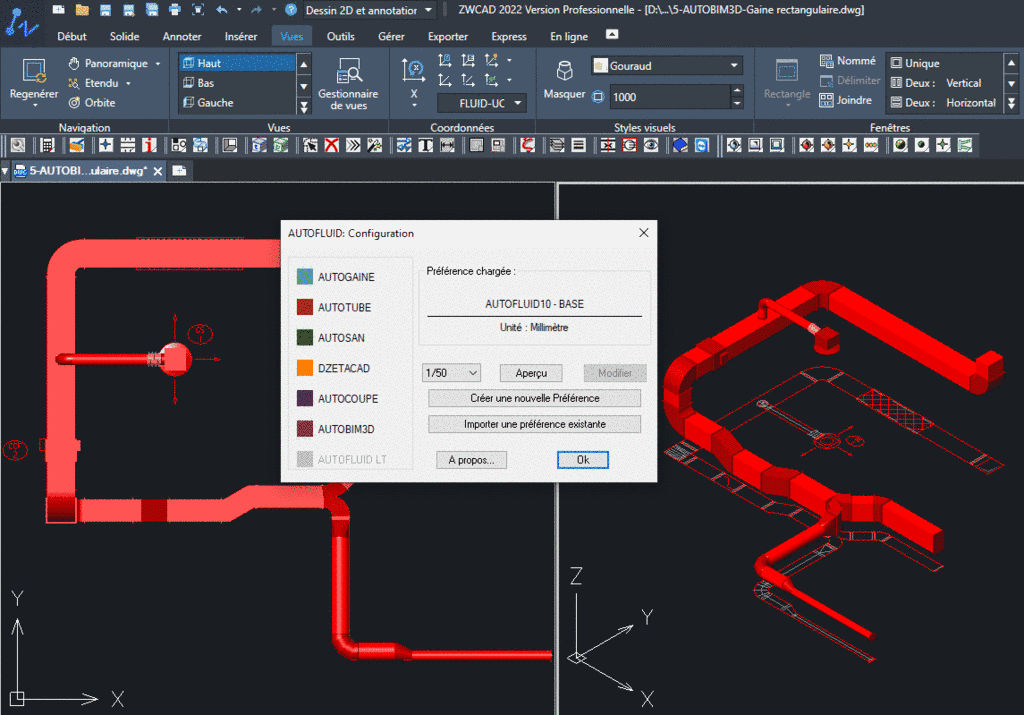The width and height of the screenshot is (1024, 715).
Task: Expand the 1/50 scale dropdown
Action: pyautogui.click(x=473, y=373)
